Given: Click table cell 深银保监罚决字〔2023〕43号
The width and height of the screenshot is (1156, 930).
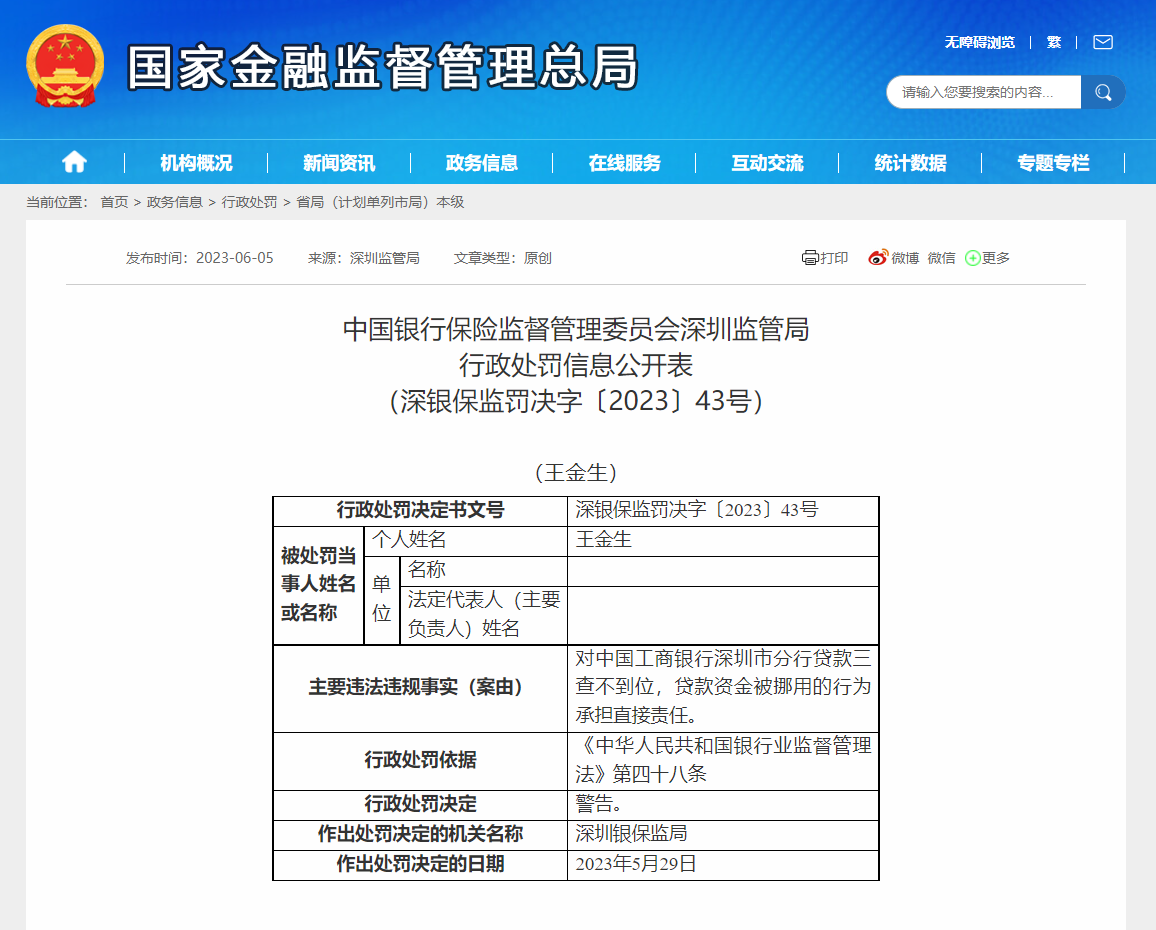Looking at the screenshot, I should [x=723, y=510].
